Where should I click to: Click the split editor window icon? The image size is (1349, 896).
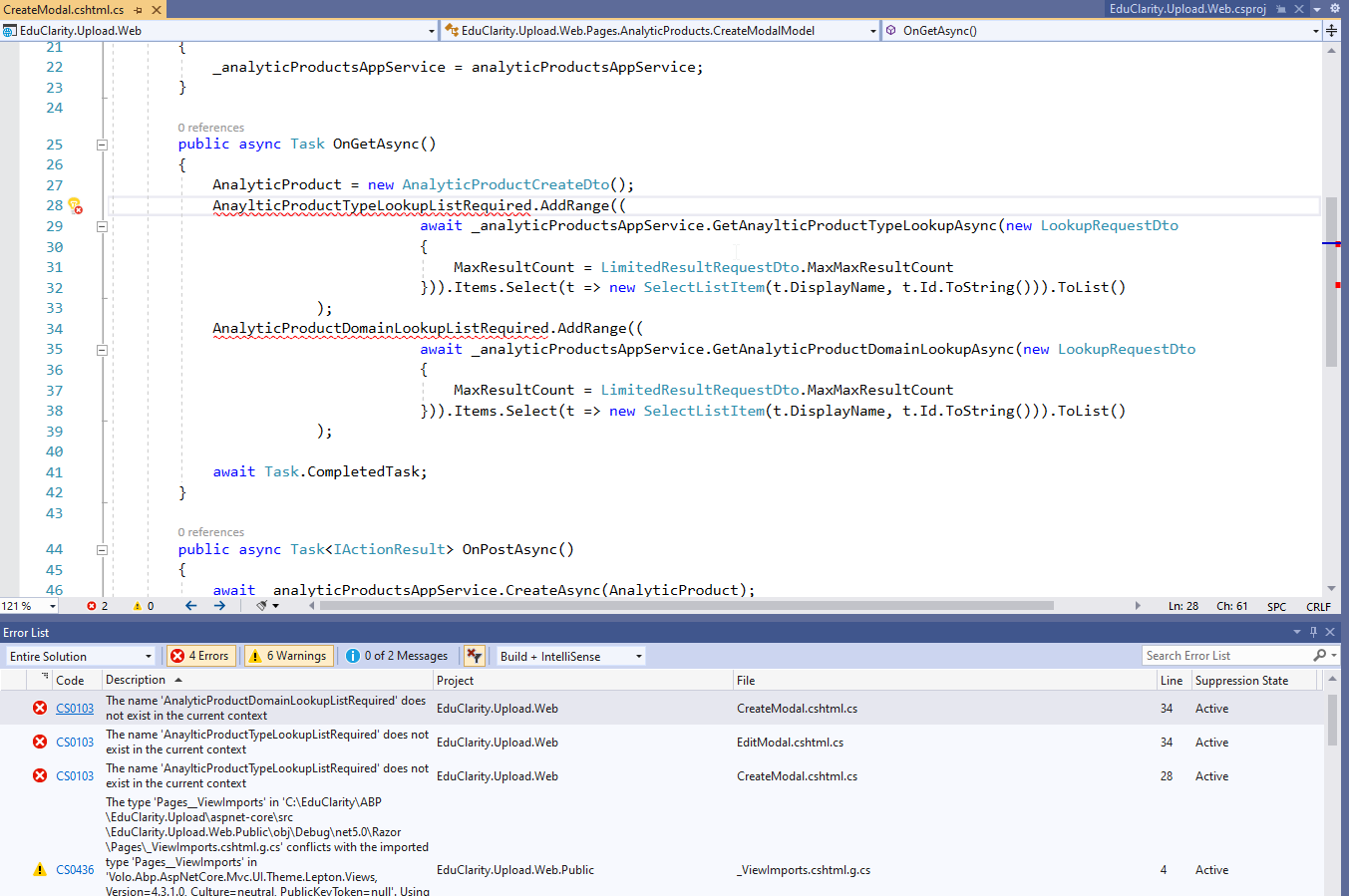point(1331,31)
